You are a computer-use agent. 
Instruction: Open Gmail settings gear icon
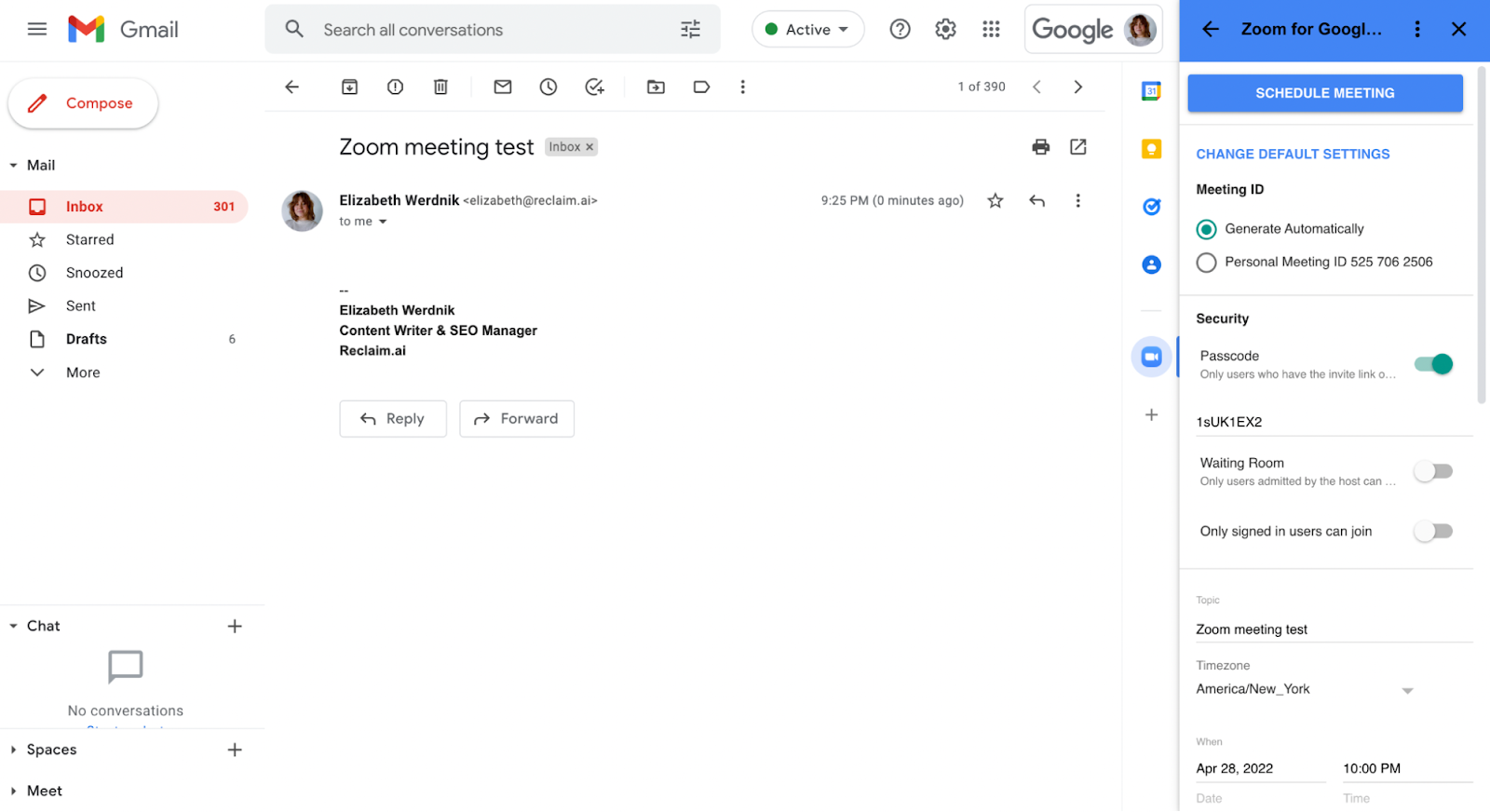945,30
